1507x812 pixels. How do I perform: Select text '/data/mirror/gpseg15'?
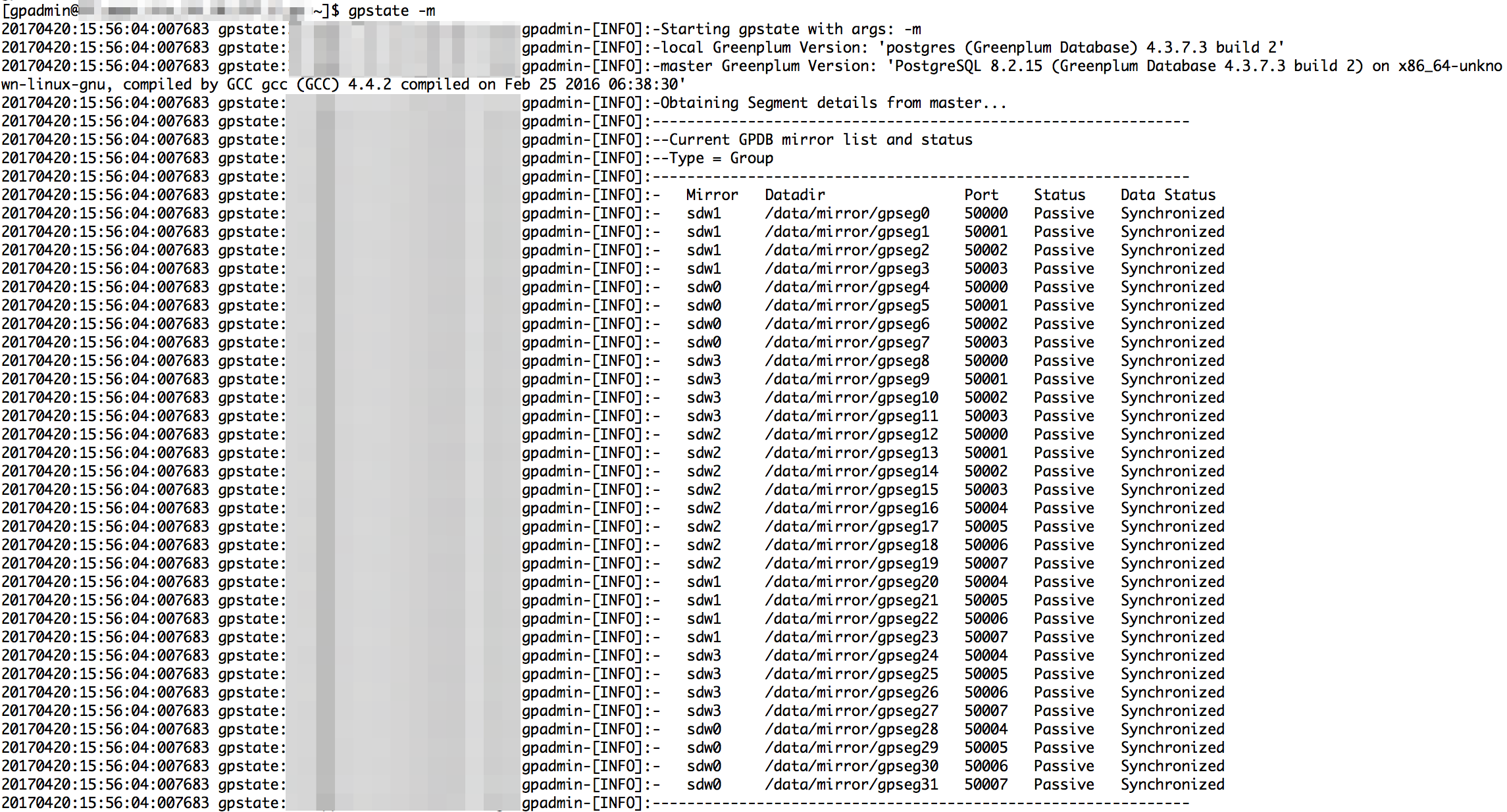[852, 490]
